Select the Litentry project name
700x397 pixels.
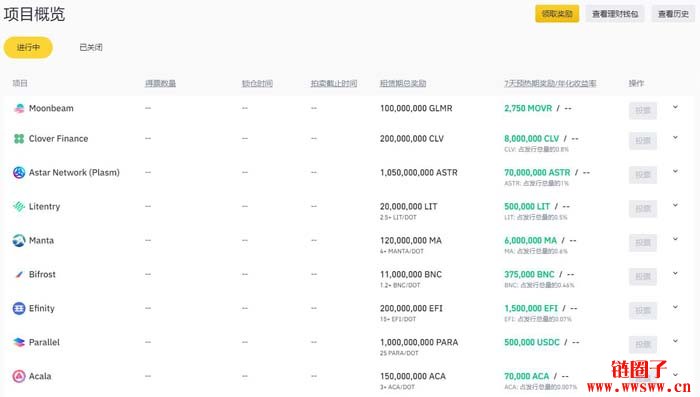point(44,207)
